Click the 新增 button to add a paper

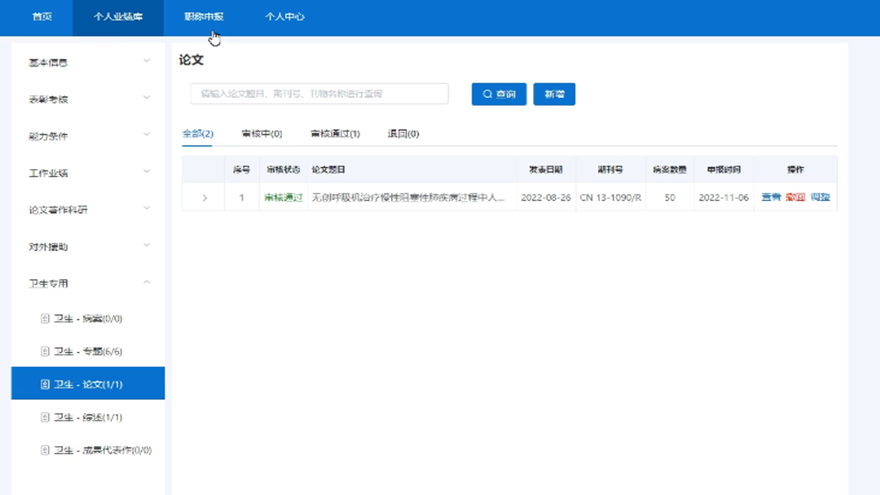point(554,94)
